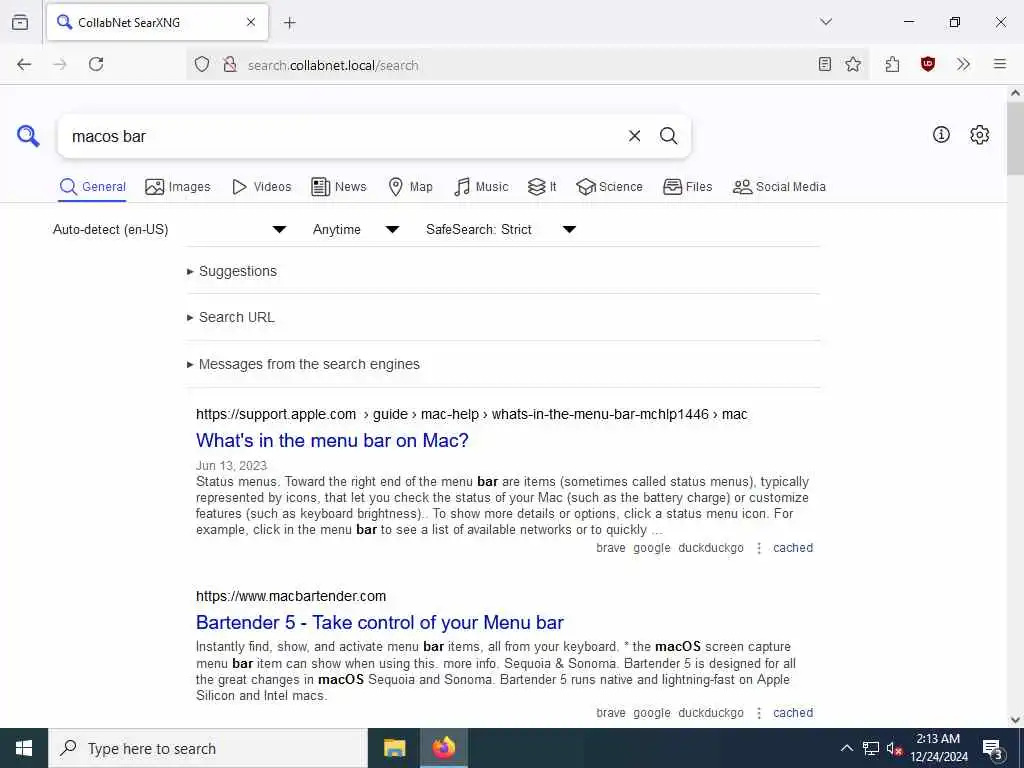Viewport: 1024px width, 768px height.
Task: List all tabs dropdown arrow
Action: pos(826,22)
